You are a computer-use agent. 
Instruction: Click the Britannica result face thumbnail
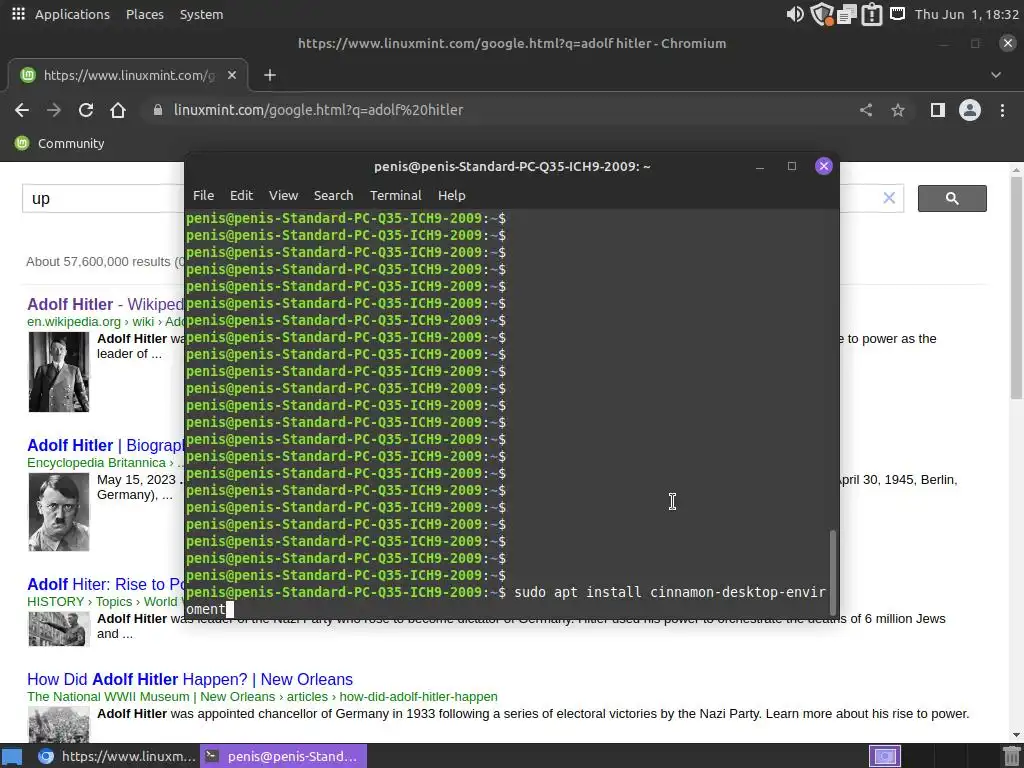click(59, 512)
